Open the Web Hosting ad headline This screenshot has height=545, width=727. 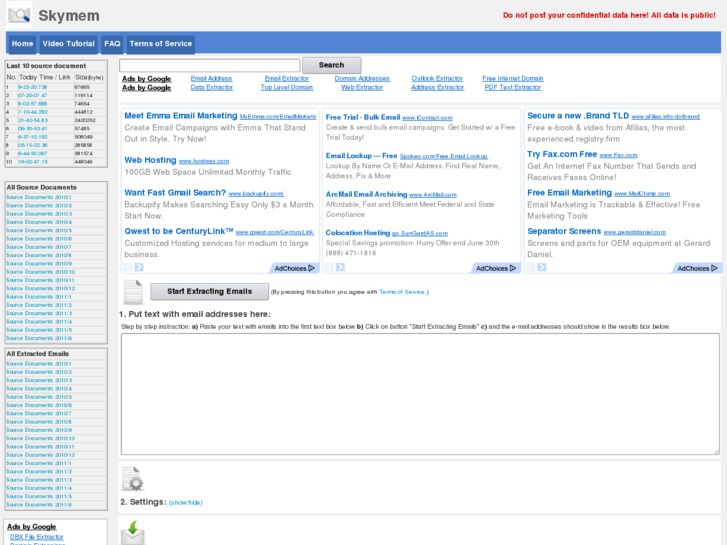pos(150,160)
